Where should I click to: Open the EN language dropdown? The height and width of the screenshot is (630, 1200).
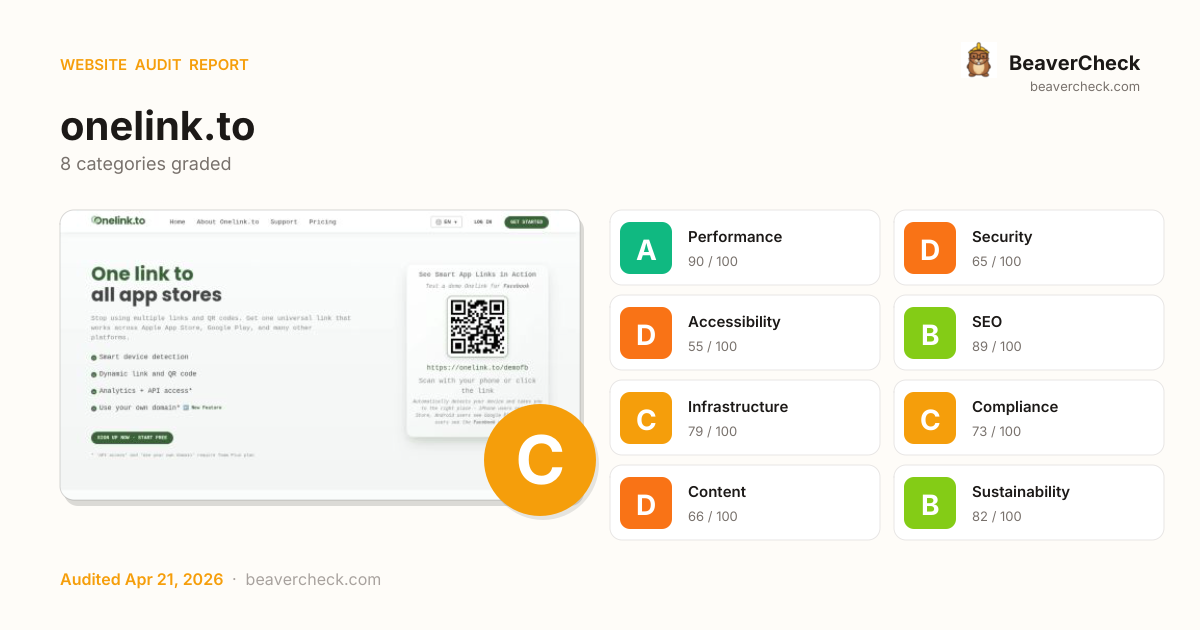click(445, 222)
